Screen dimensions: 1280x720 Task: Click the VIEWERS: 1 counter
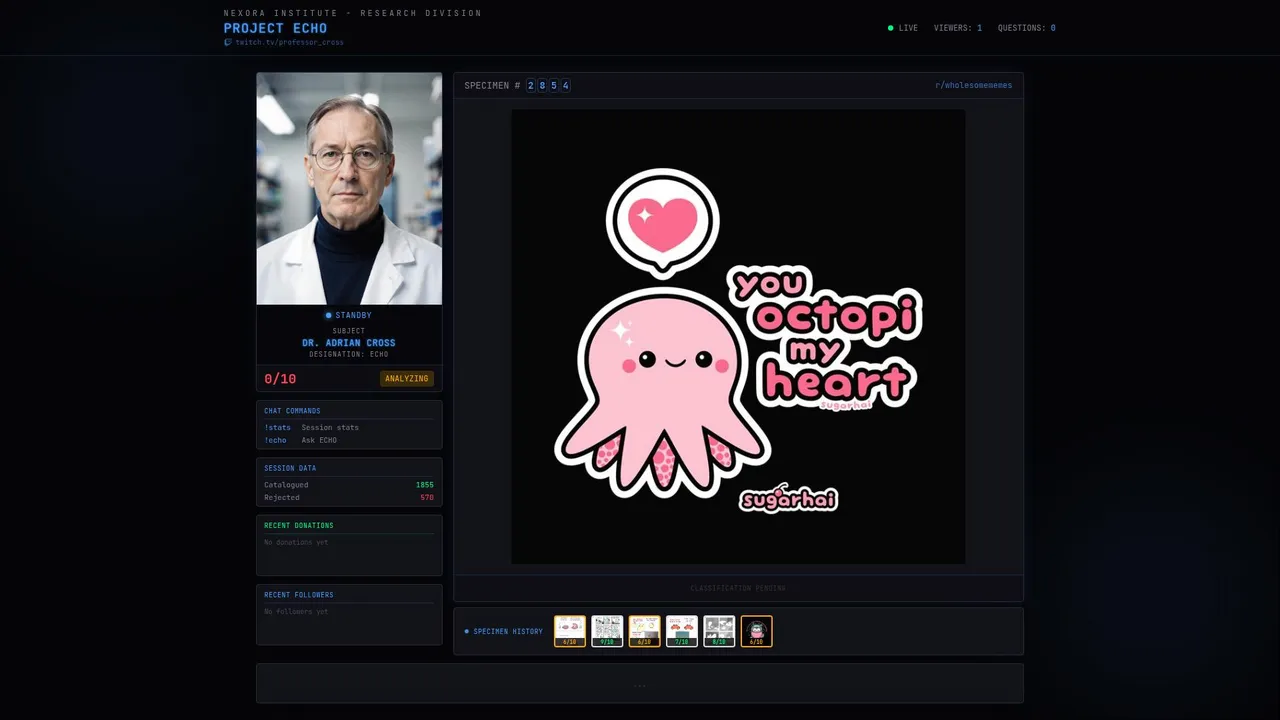[x=957, y=28]
